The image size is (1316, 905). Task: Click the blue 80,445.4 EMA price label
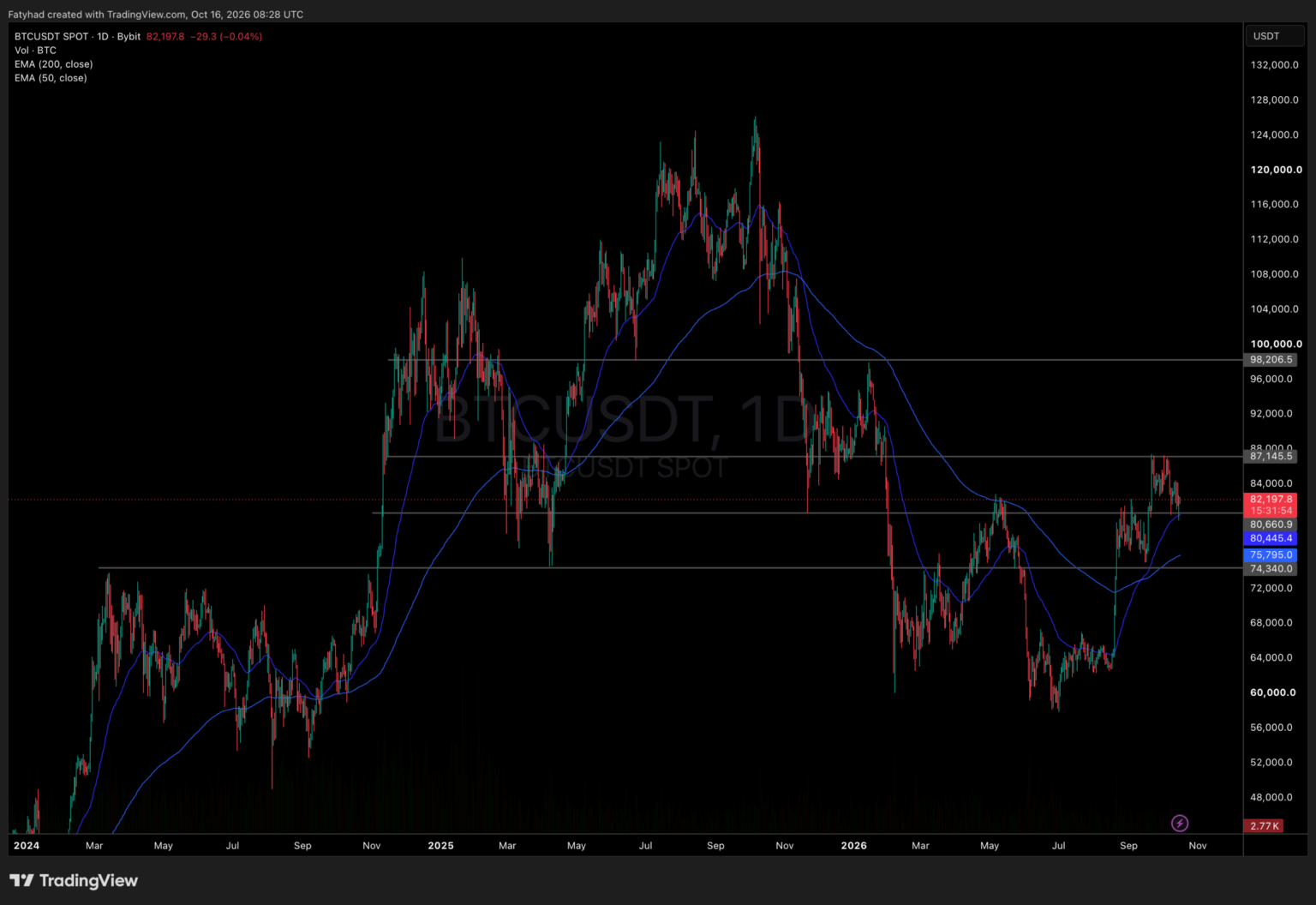[x=1271, y=538]
